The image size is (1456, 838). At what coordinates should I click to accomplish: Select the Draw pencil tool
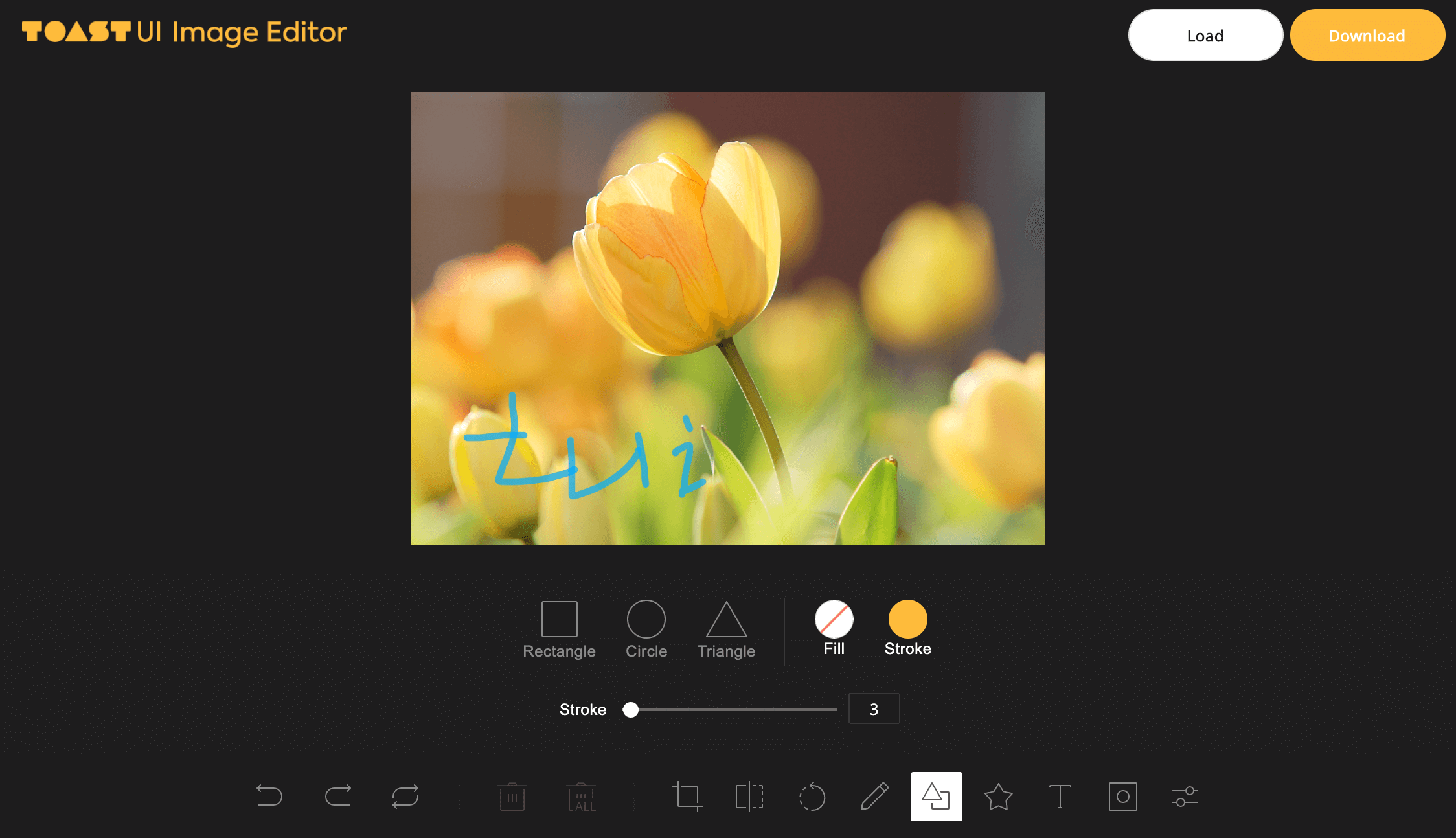point(874,796)
